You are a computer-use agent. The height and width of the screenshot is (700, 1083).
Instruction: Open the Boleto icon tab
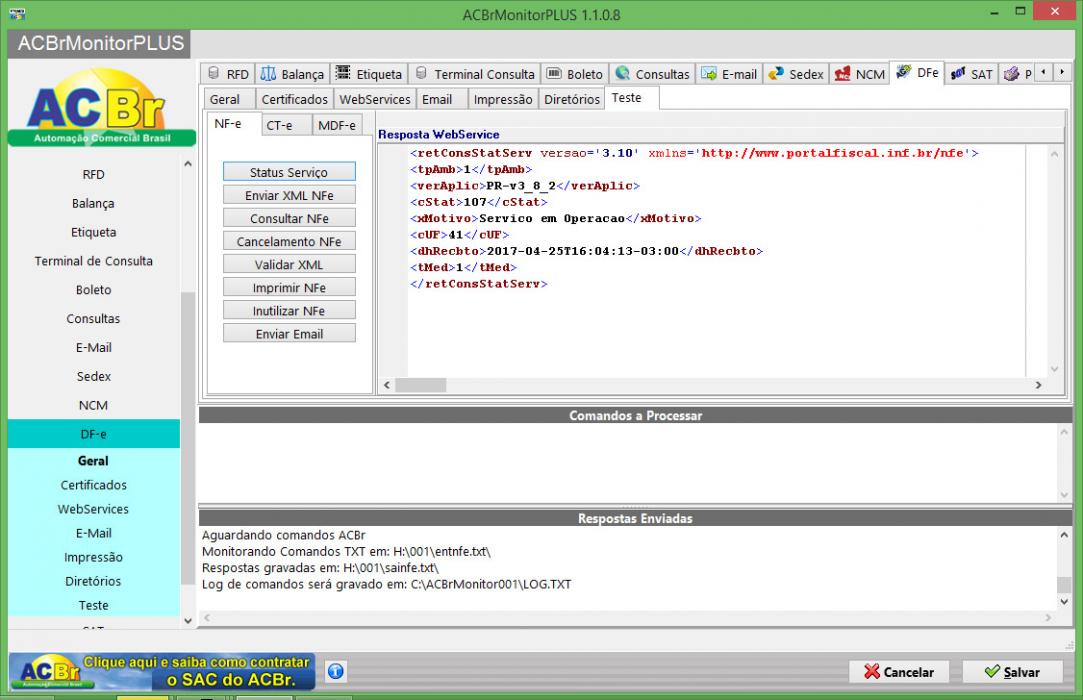[x=575, y=74]
